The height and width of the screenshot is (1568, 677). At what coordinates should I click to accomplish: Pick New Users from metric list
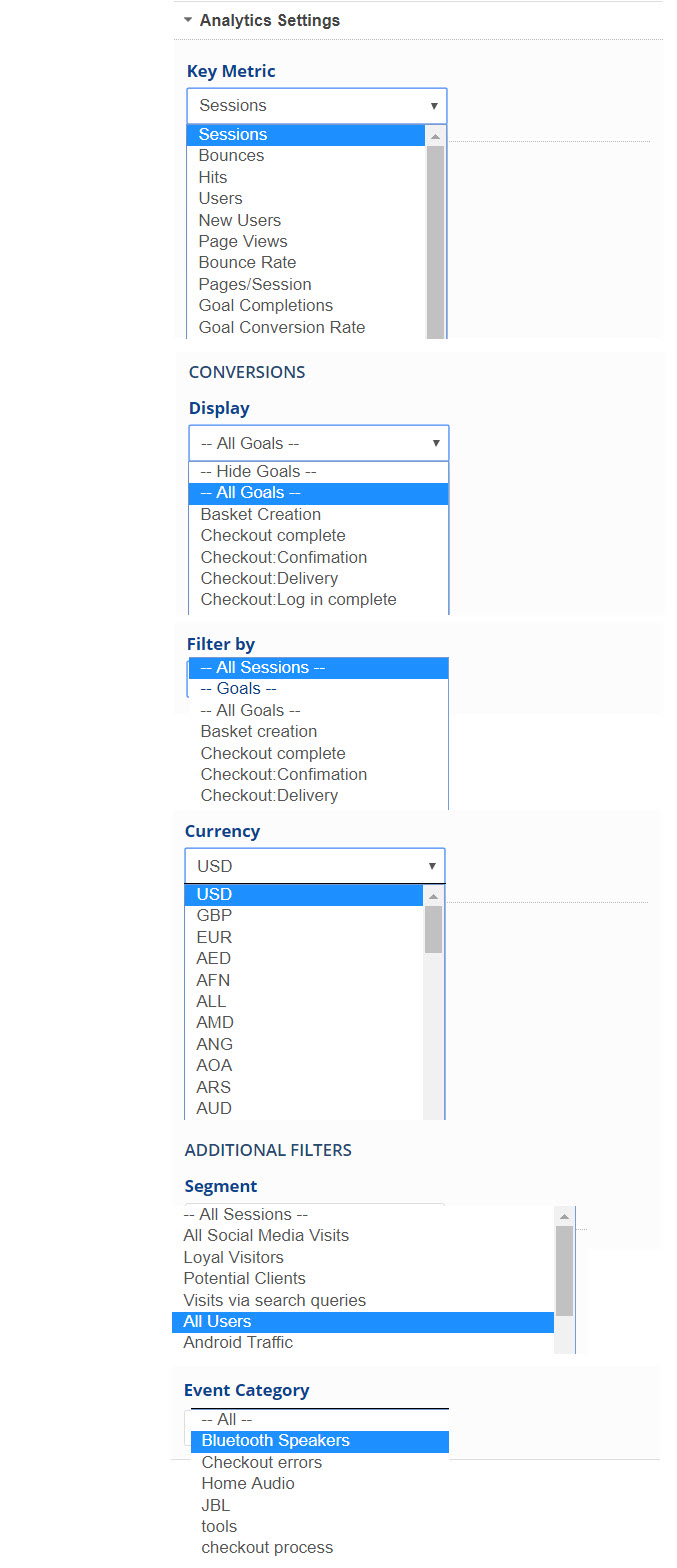coord(239,220)
